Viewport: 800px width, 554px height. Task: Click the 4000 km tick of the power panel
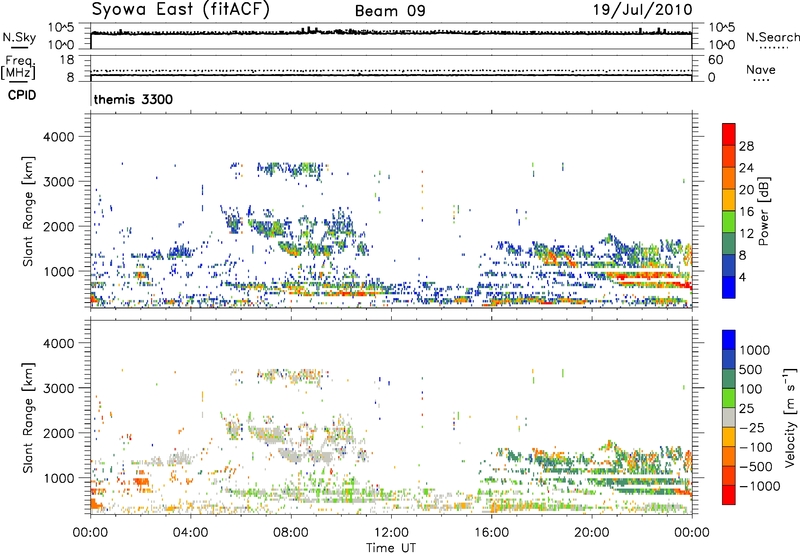click(x=58, y=137)
